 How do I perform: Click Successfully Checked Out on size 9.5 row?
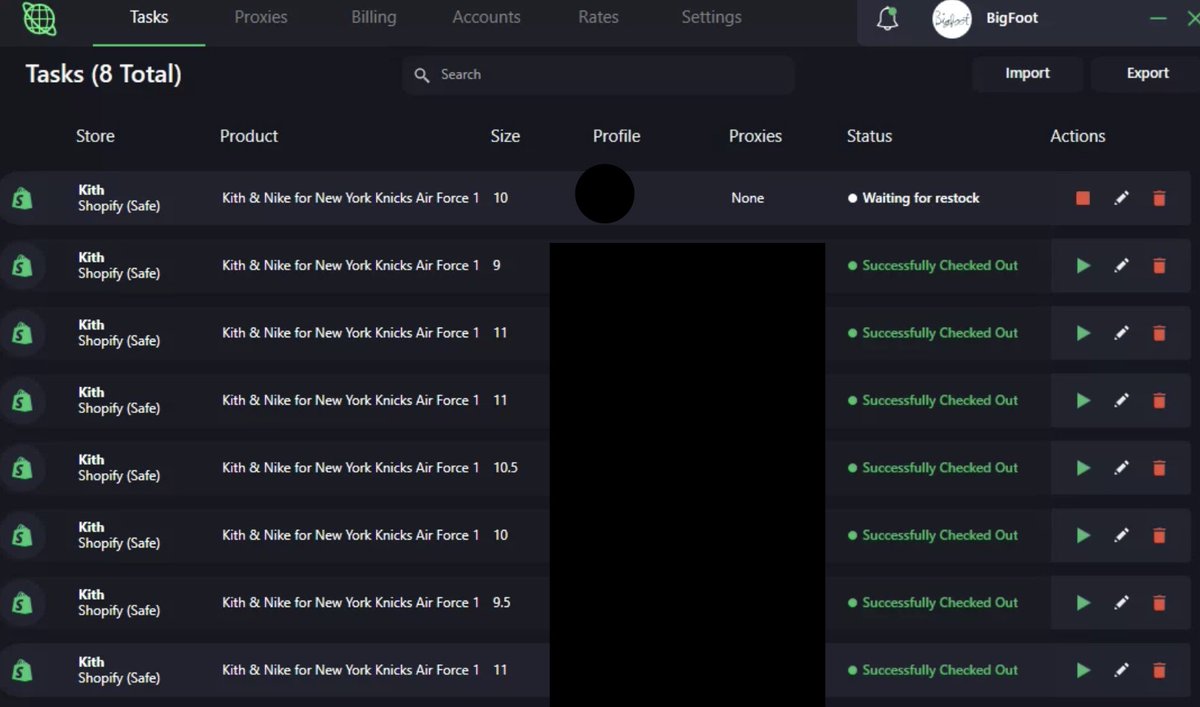coord(940,603)
